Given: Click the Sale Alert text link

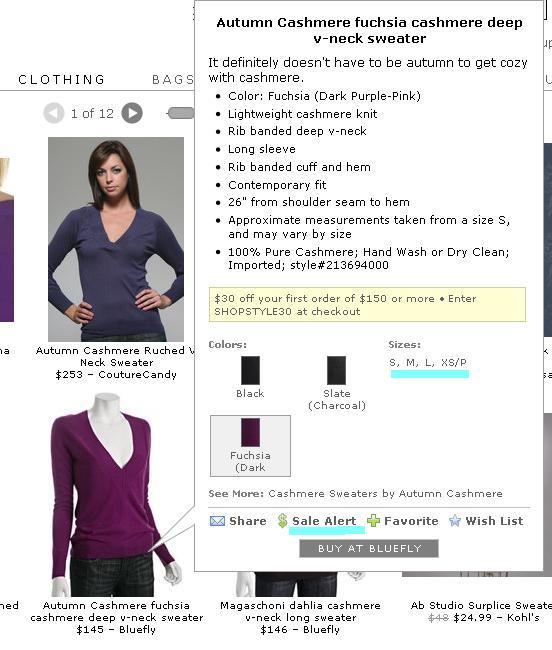Looking at the screenshot, I should click(x=324, y=521).
